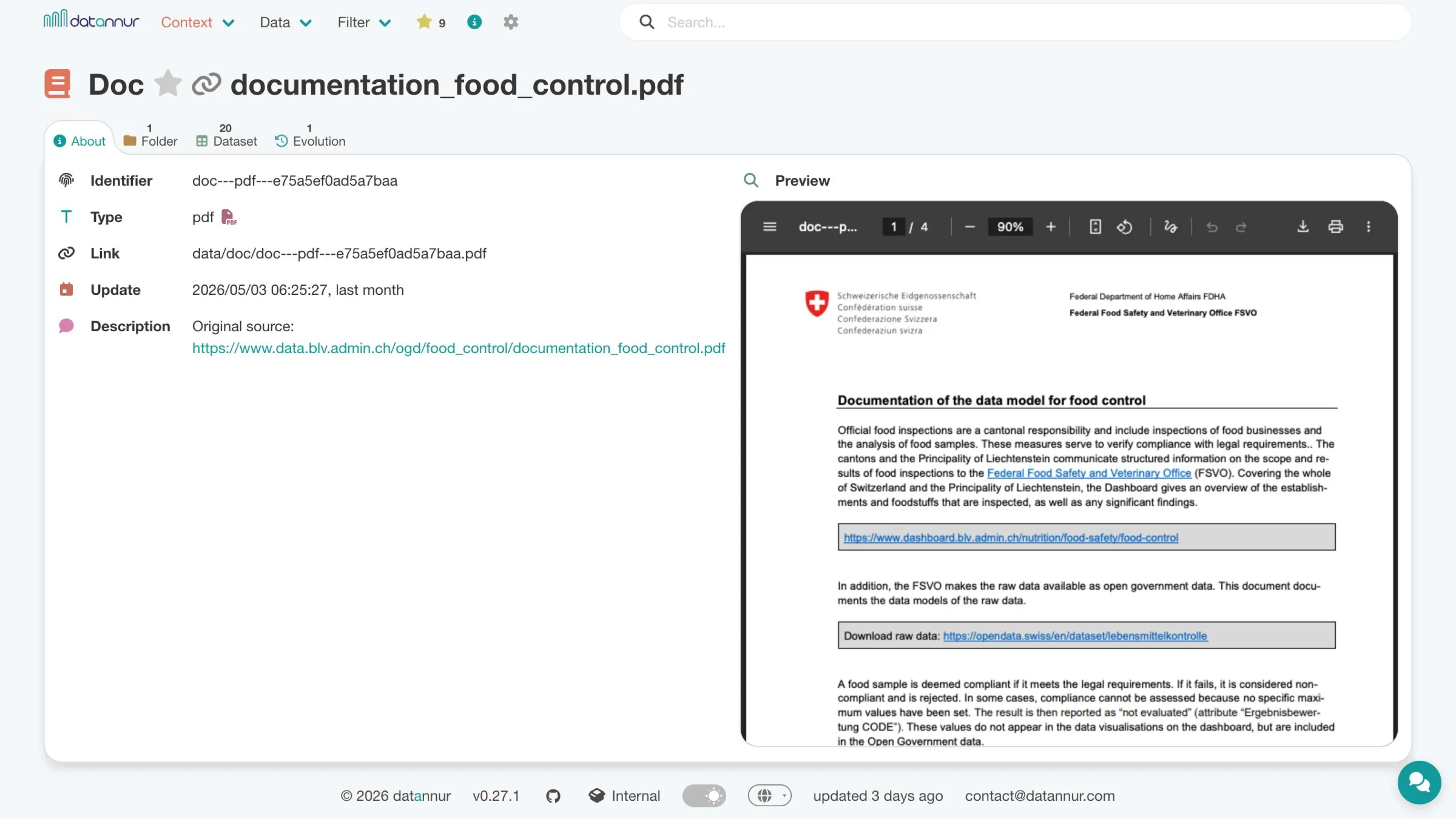Rotate the PDF page counterclockwise
Viewport: 1456px width, 819px height.
tap(1124, 227)
